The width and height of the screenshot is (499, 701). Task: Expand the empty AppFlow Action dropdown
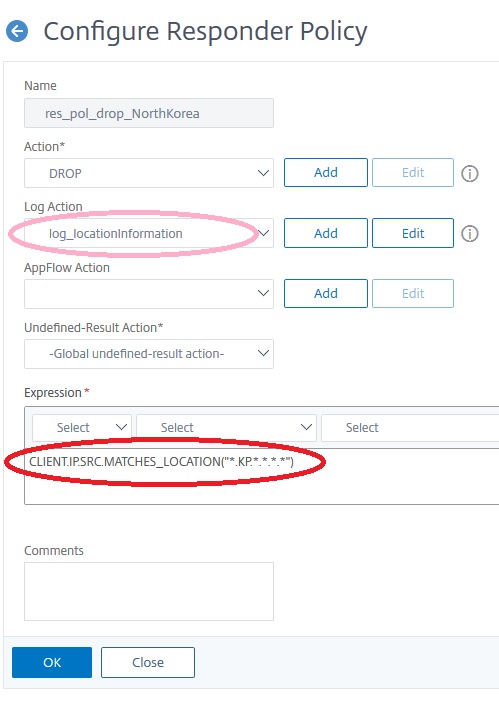(x=149, y=294)
